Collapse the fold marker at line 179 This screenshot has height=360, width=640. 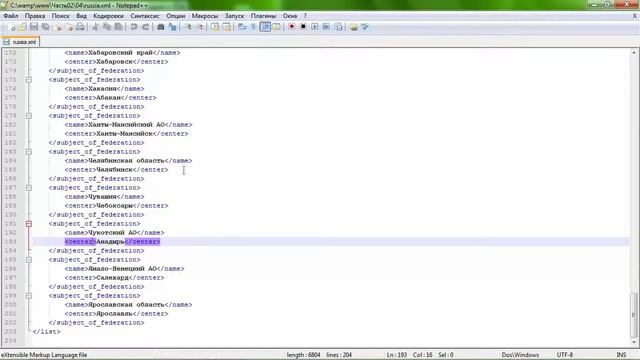click(x=29, y=116)
